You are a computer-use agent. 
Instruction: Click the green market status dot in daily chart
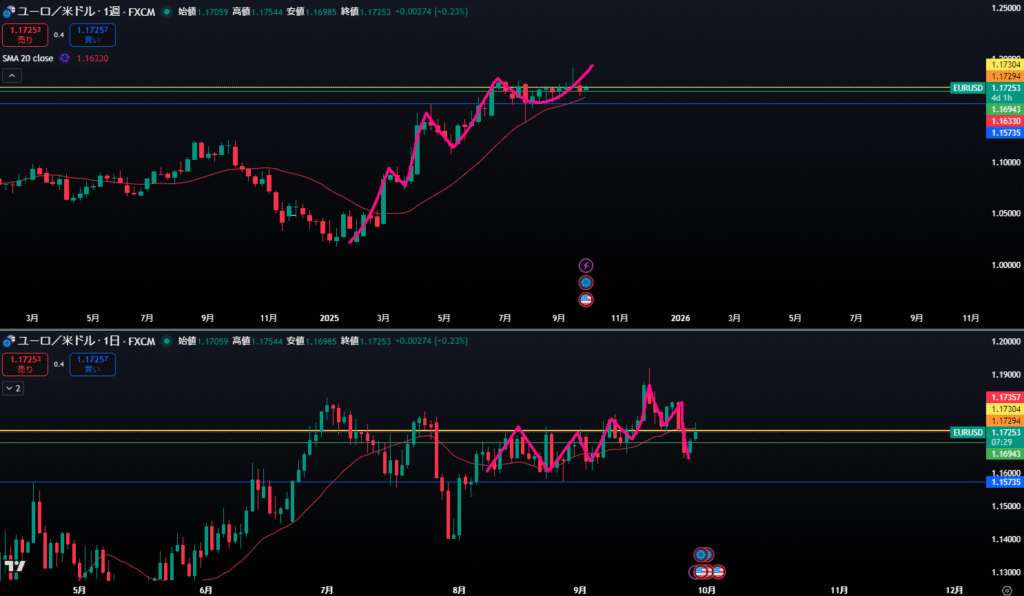click(166, 341)
